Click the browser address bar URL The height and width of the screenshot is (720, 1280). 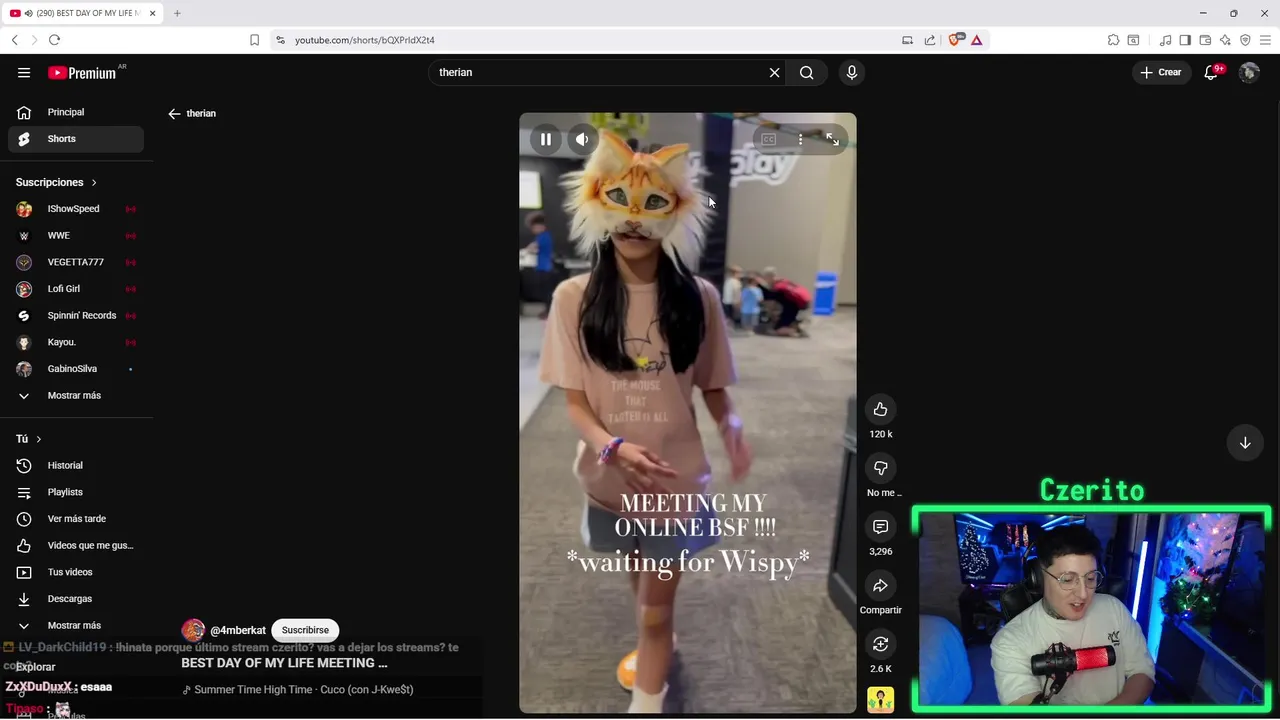(365, 40)
